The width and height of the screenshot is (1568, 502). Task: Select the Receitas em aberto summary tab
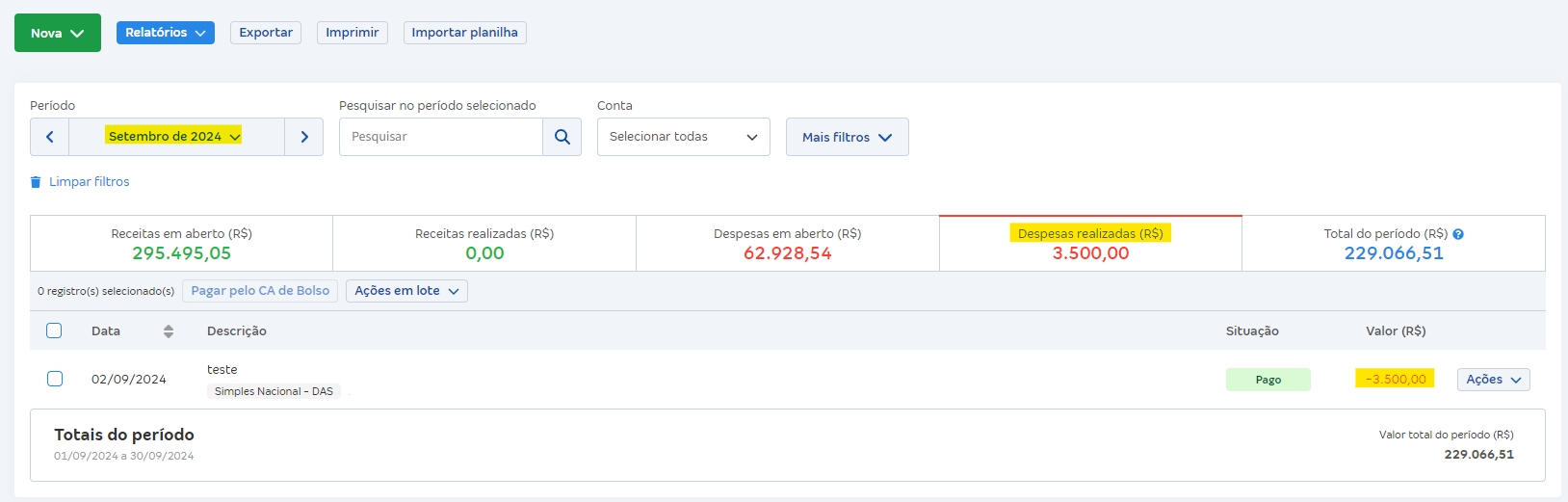pos(181,244)
